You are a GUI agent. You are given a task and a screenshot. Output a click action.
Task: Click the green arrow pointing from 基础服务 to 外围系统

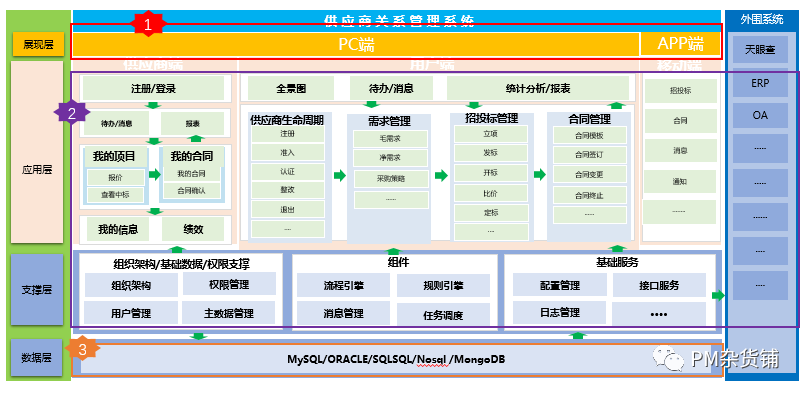coord(718,295)
